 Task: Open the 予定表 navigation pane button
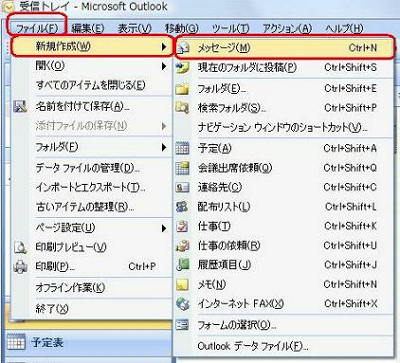[x=88, y=342]
